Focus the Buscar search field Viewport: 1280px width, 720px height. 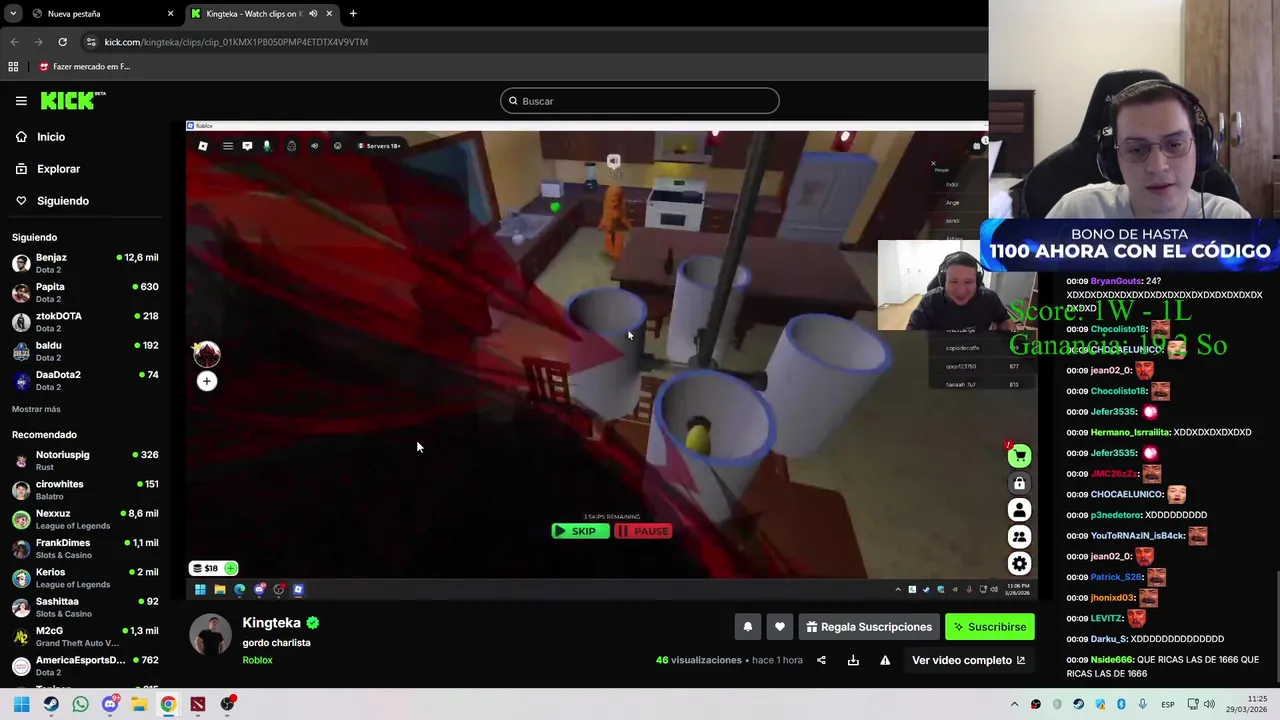640,101
